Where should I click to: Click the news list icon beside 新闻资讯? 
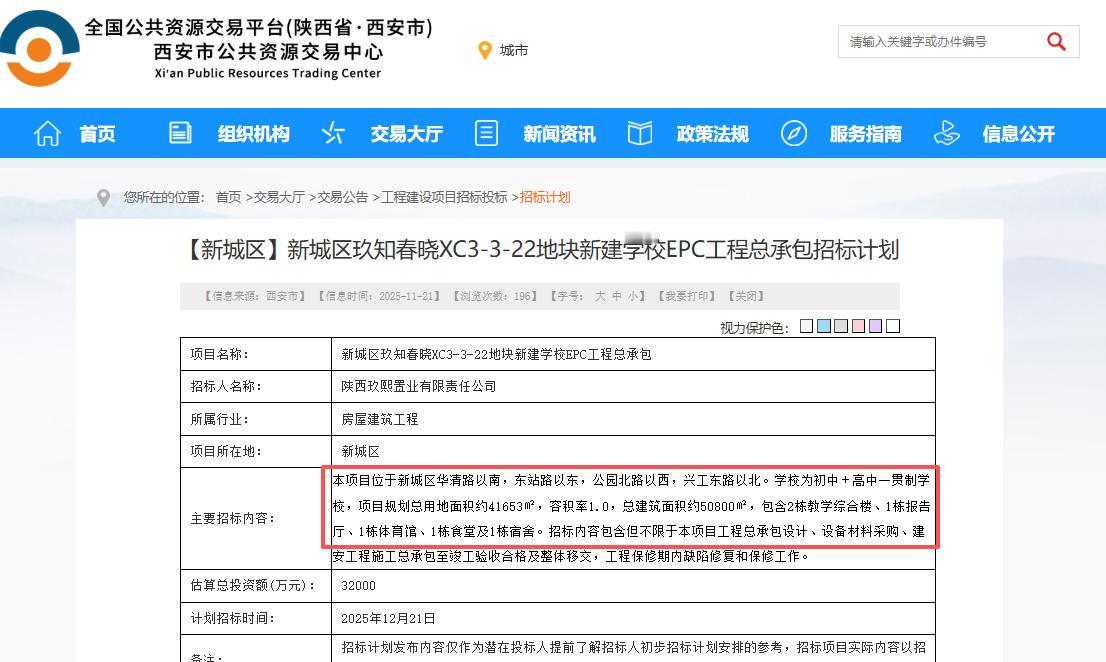click(486, 133)
